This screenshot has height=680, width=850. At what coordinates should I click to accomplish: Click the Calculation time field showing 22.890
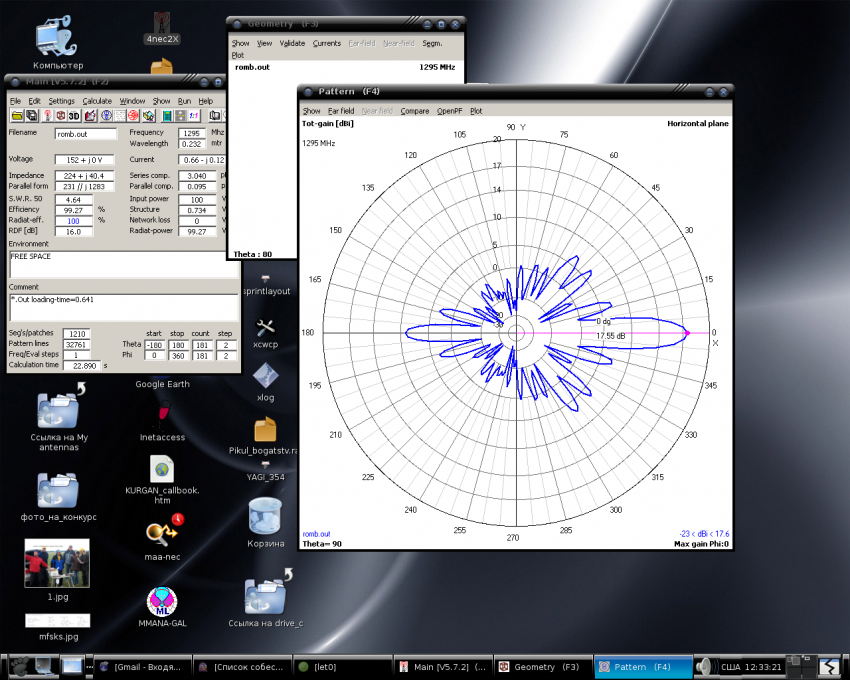point(82,365)
